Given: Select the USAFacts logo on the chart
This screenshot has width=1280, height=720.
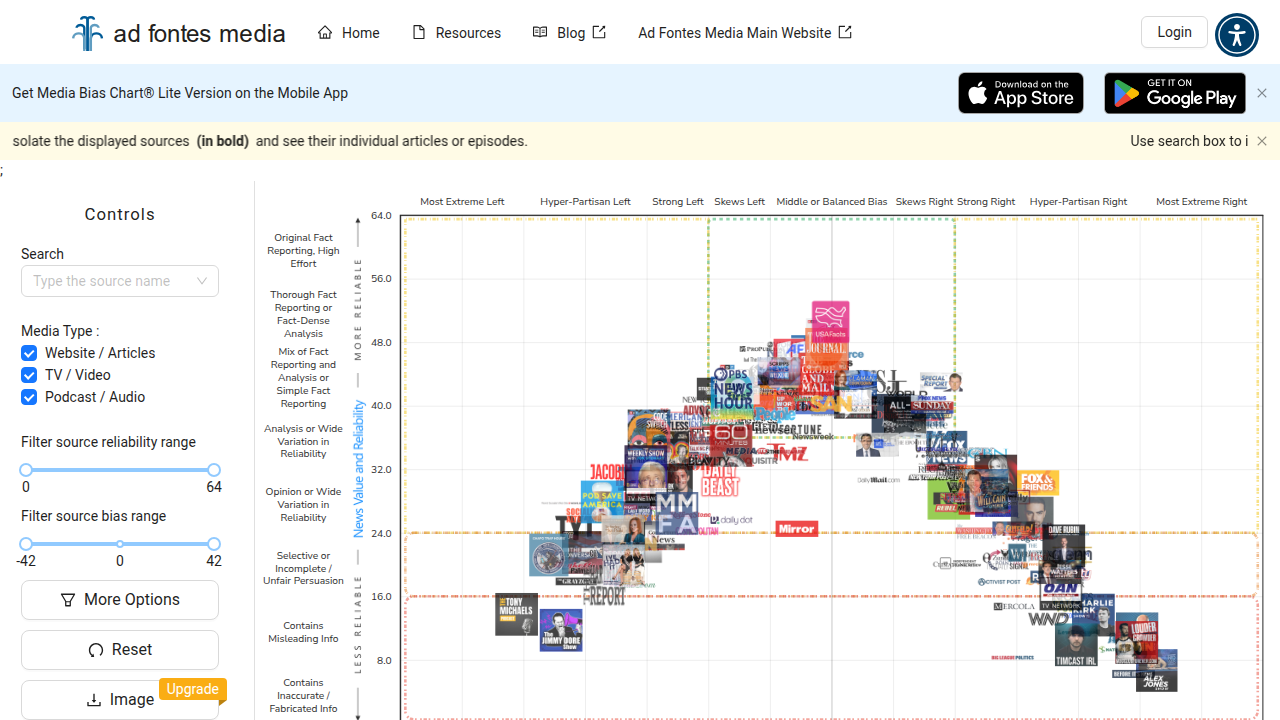Looking at the screenshot, I should [830, 320].
